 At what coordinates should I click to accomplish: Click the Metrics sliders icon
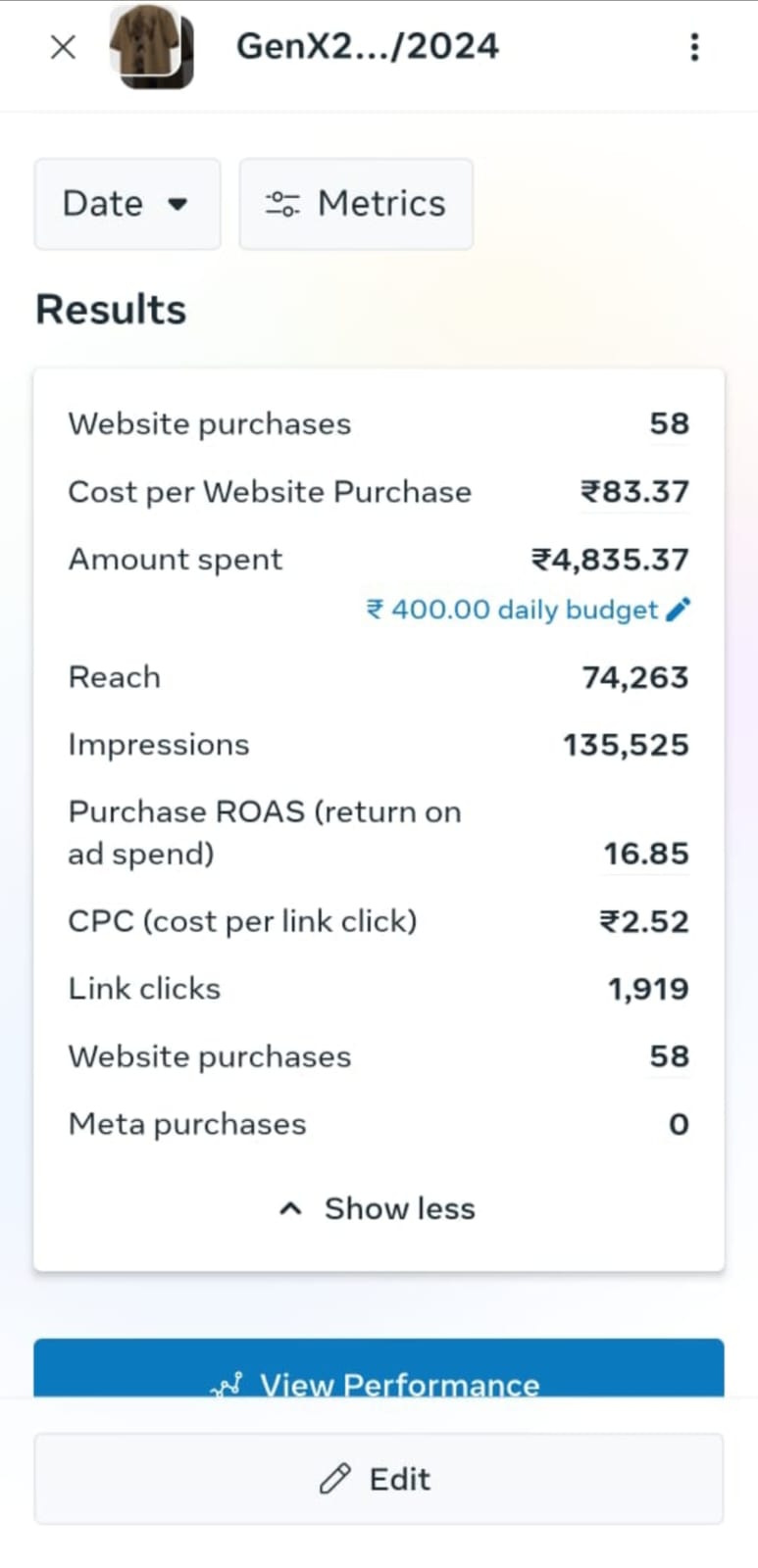pos(282,204)
